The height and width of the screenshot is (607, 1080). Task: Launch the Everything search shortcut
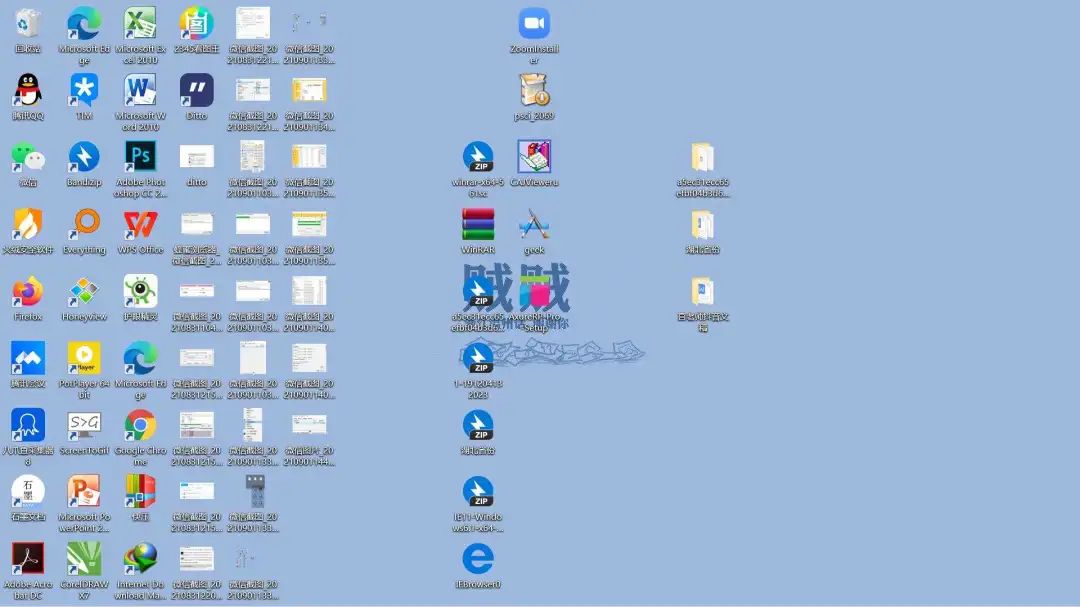(84, 225)
